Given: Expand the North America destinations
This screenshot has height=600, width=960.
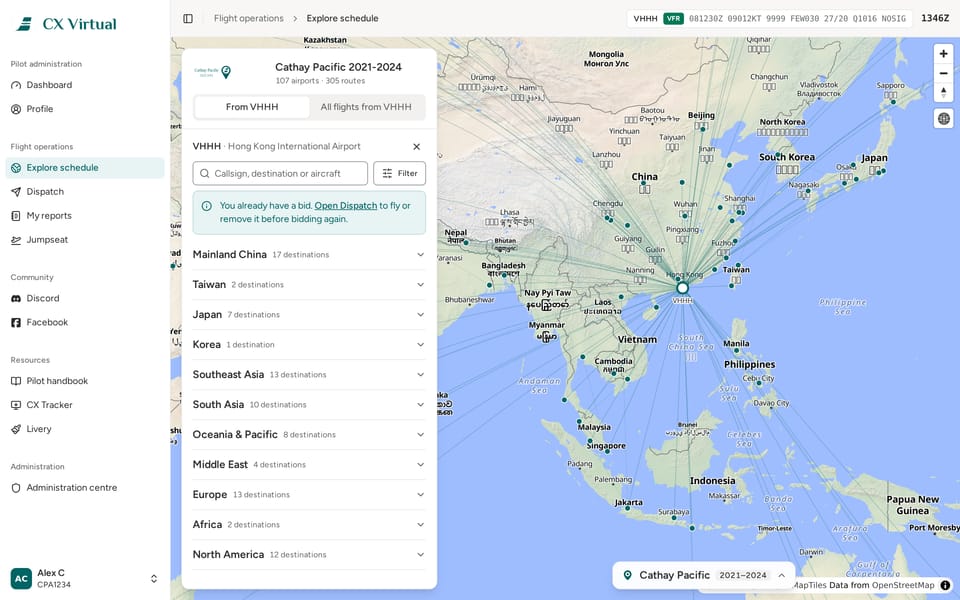Looking at the screenshot, I should [309, 555].
